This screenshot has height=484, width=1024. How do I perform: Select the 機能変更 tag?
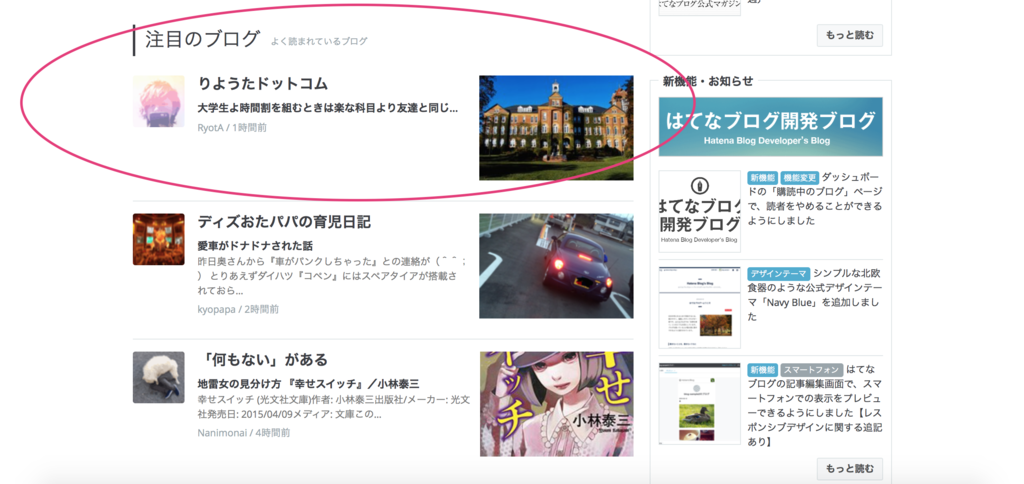pyautogui.click(x=799, y=178)
